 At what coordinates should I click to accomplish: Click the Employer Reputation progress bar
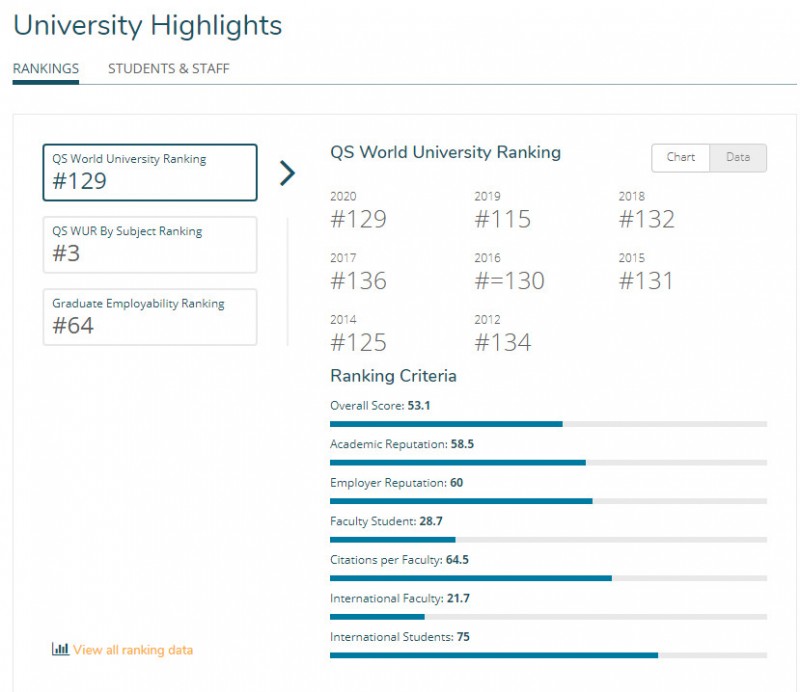click(548, 501)
